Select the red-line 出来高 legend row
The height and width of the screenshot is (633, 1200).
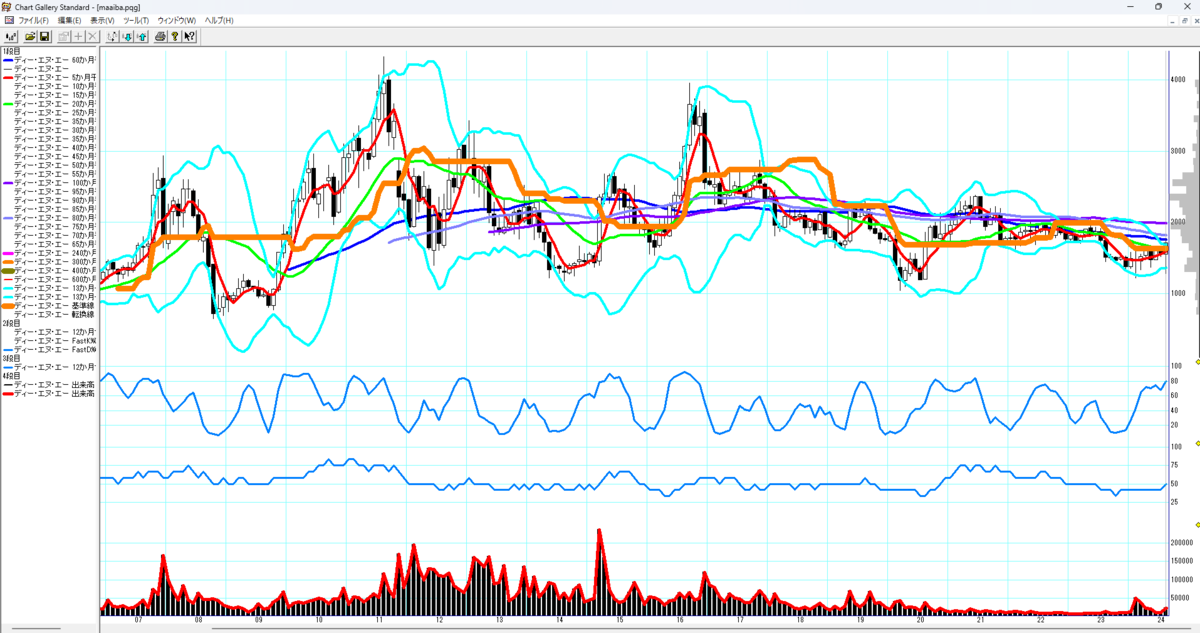(x=50, y=394)
